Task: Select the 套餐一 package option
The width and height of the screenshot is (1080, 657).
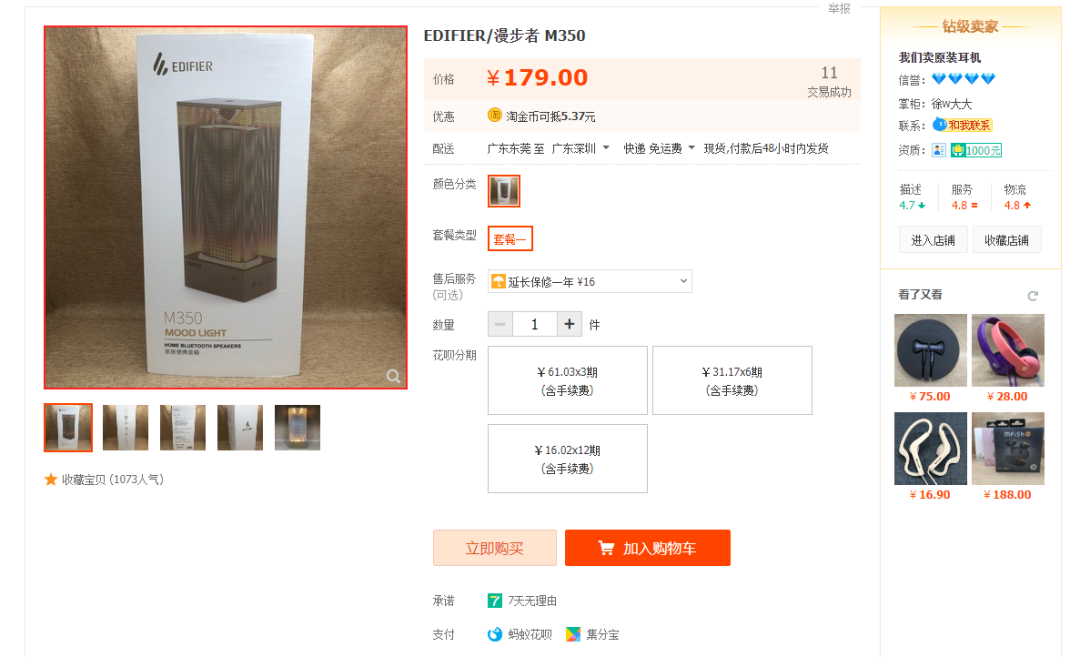Action: tap(510, 239)
